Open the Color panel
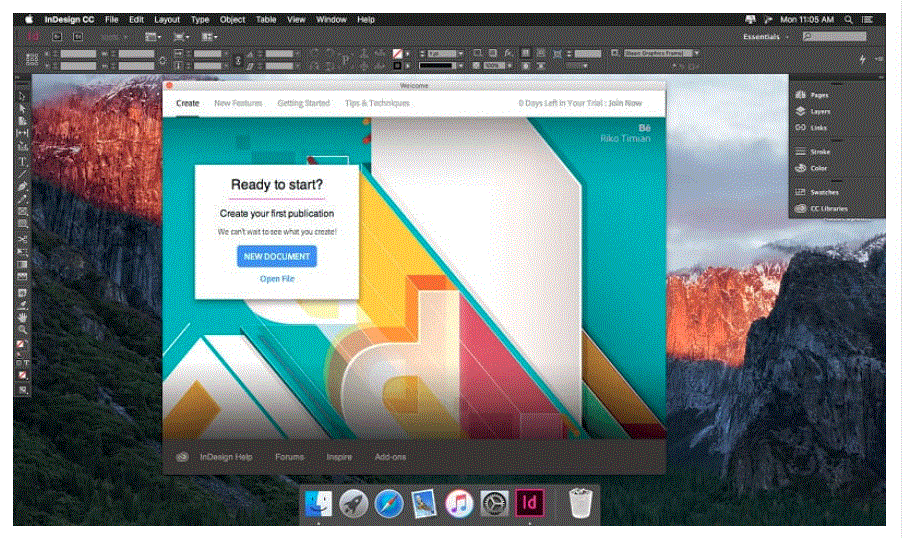This screenshot has height=538, width=903. pos(811,168)
